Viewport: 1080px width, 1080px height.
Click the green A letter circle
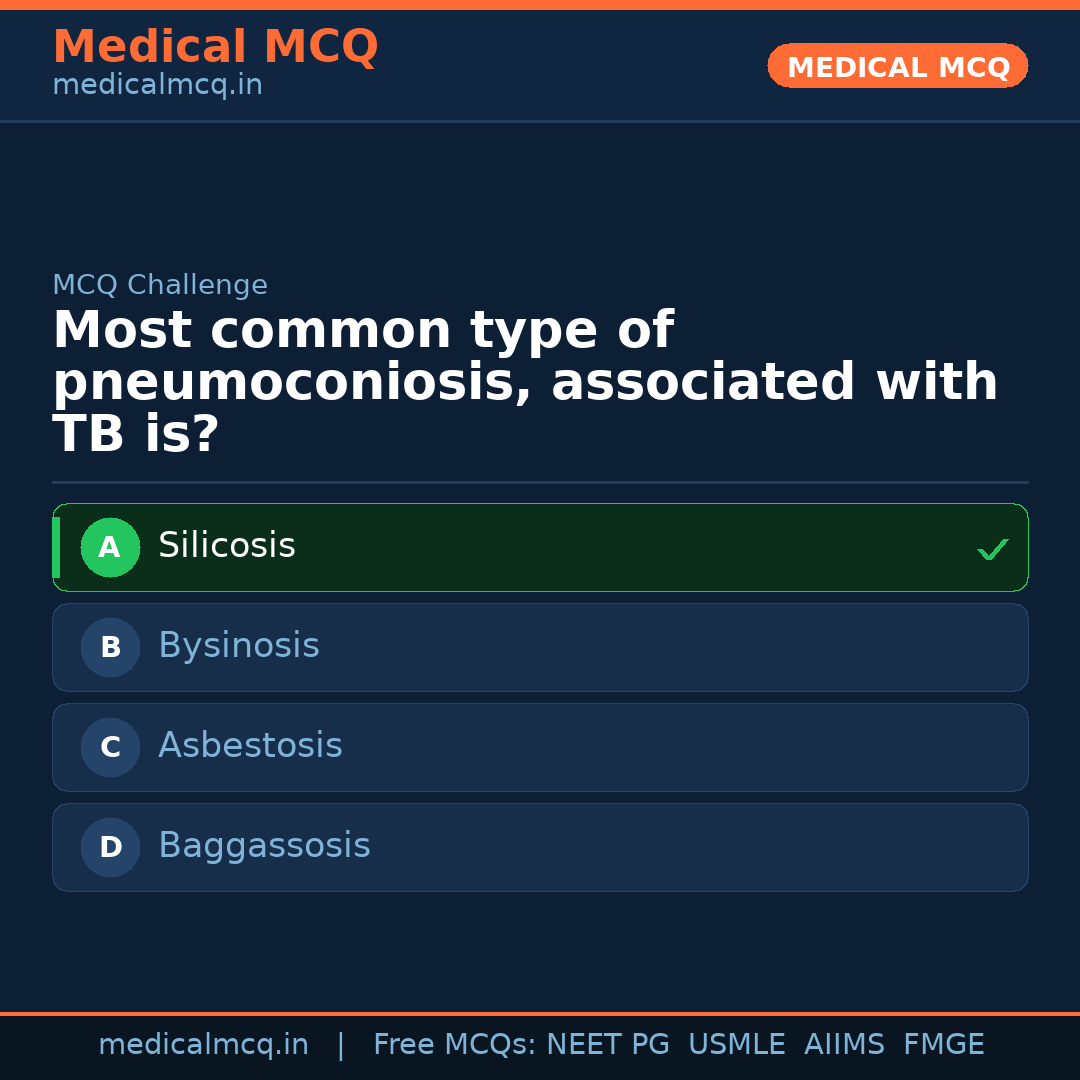(x=110, y=548)
